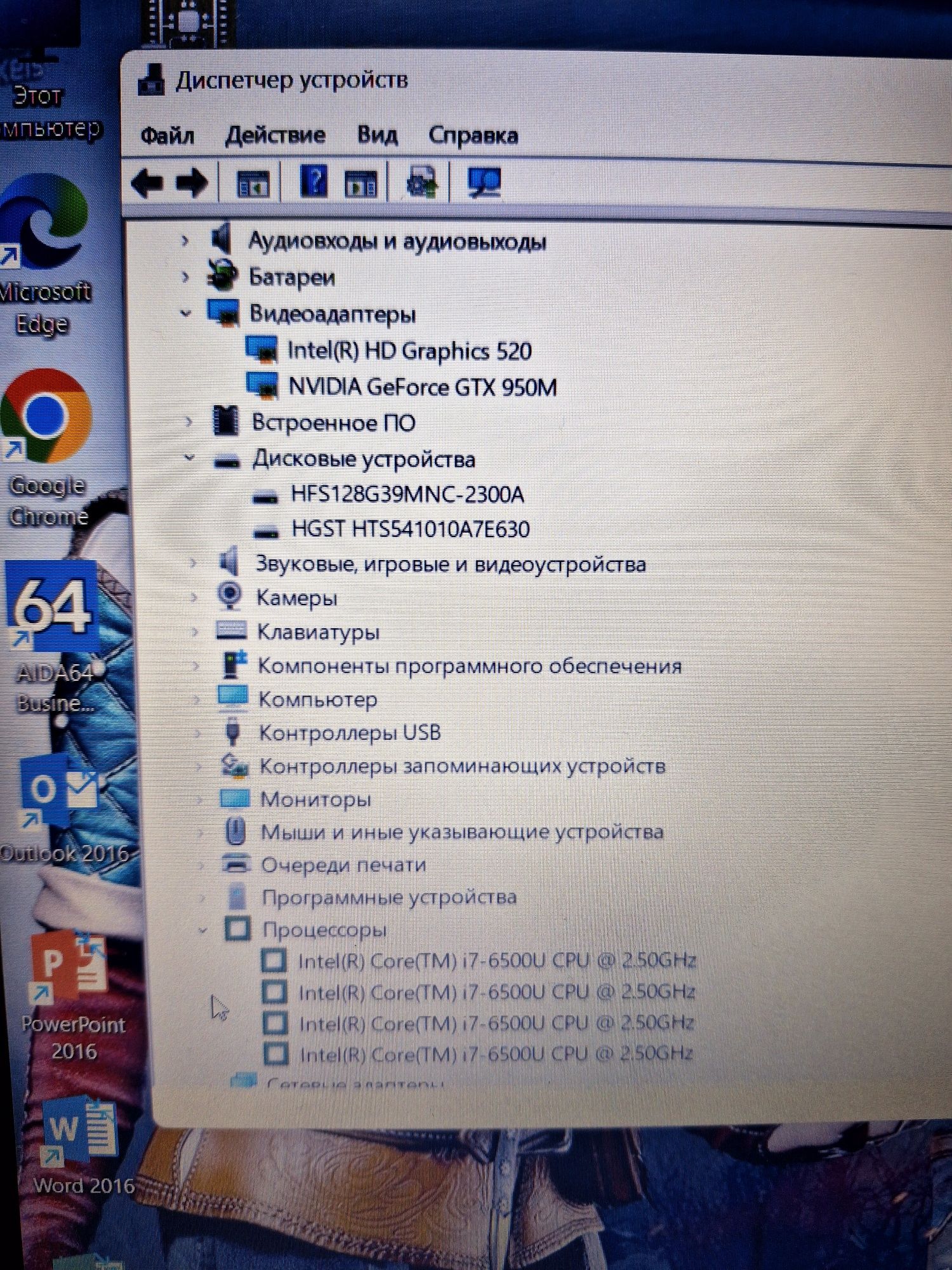
Task: Click the Google Chrome desktop shortcut
Action: [46, 448]
